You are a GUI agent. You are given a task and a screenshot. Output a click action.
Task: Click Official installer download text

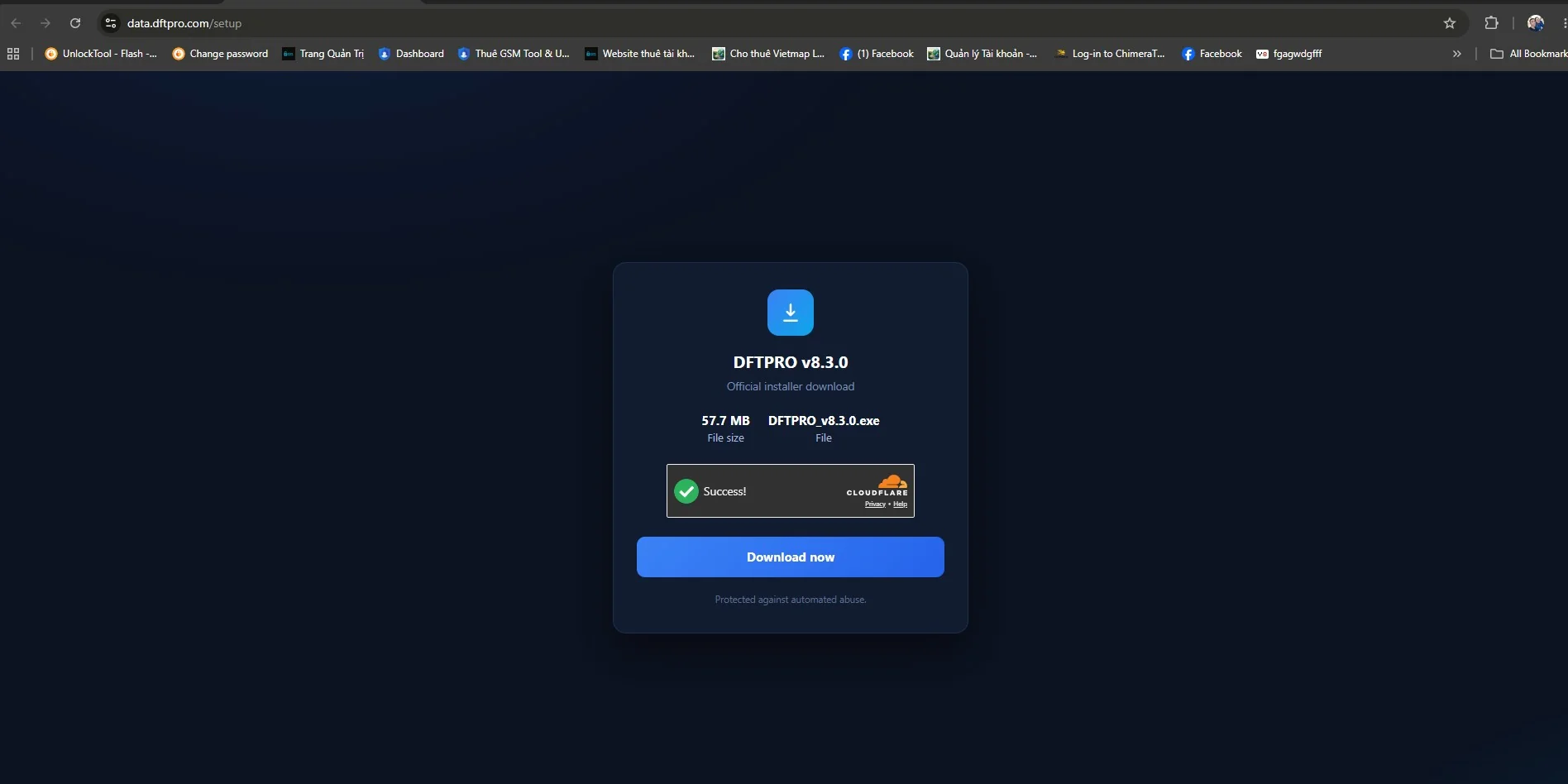pos(790,386)
